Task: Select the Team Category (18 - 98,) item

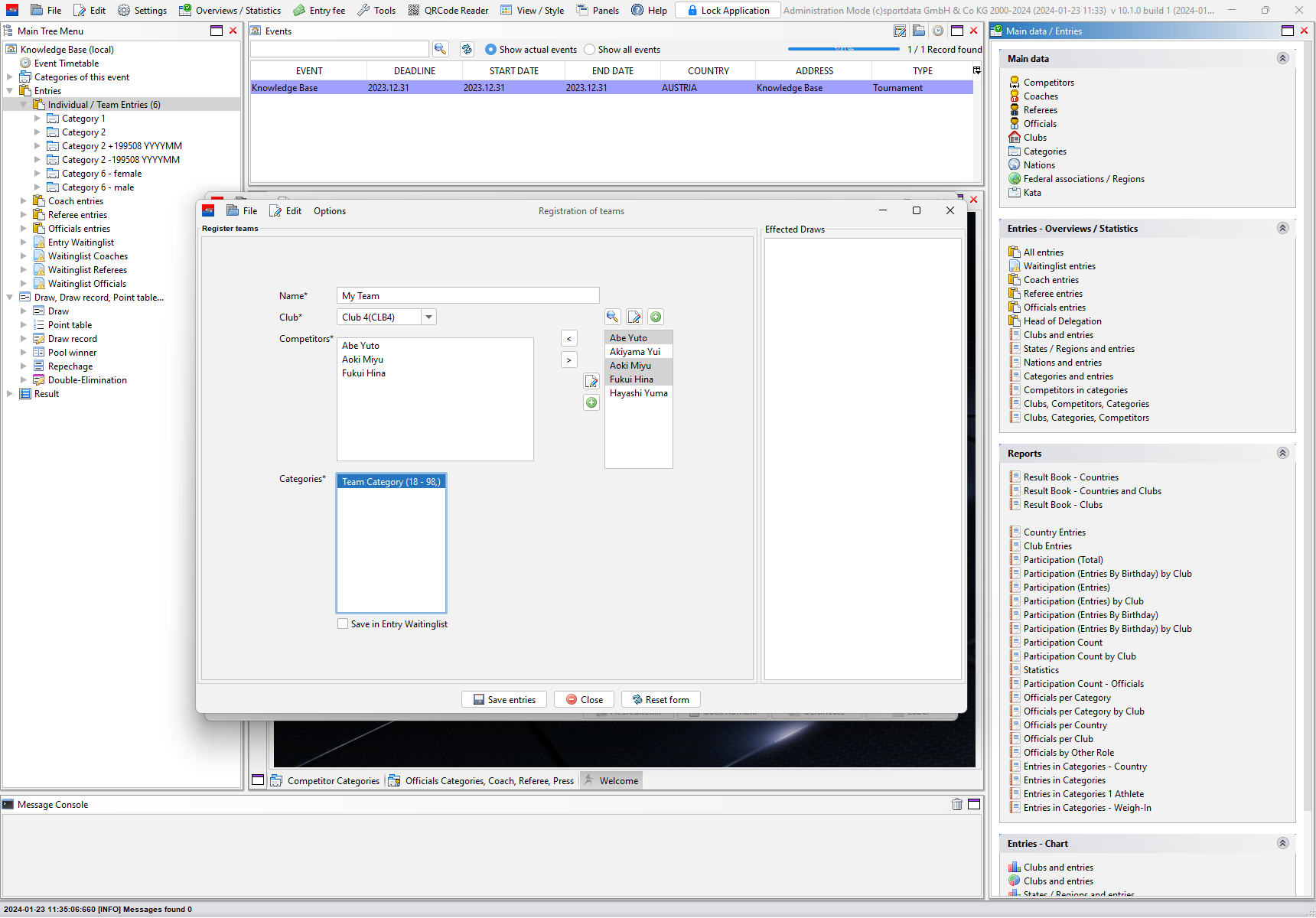Action: click(391, 482)
